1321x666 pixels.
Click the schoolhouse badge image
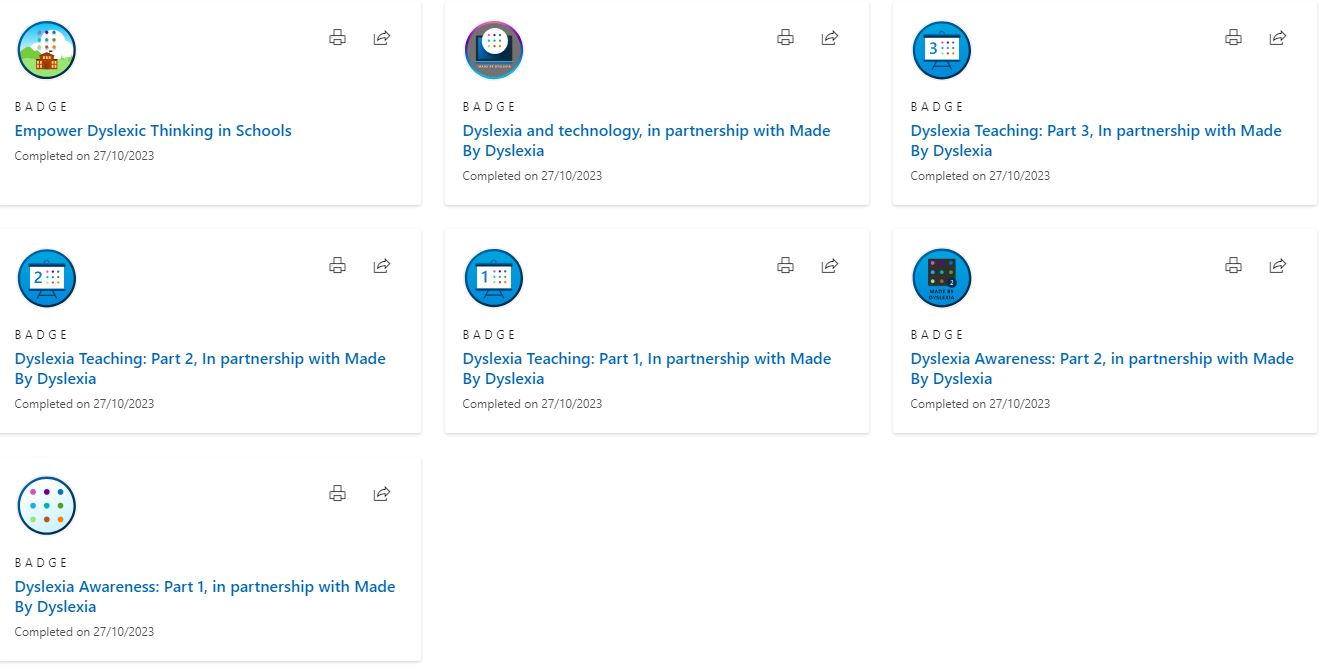click(47, 50)
